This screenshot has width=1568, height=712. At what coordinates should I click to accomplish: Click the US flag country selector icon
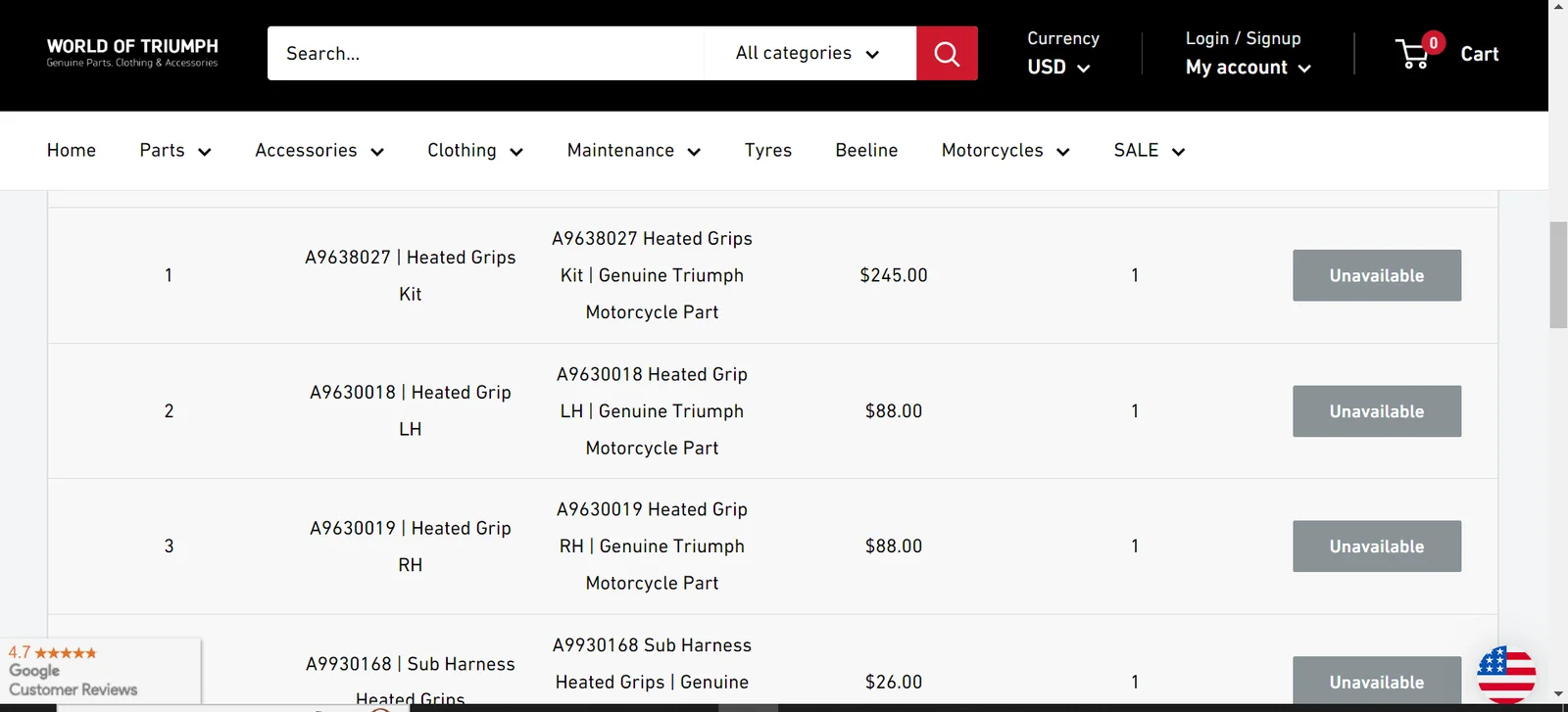(x=1505, y=674)
